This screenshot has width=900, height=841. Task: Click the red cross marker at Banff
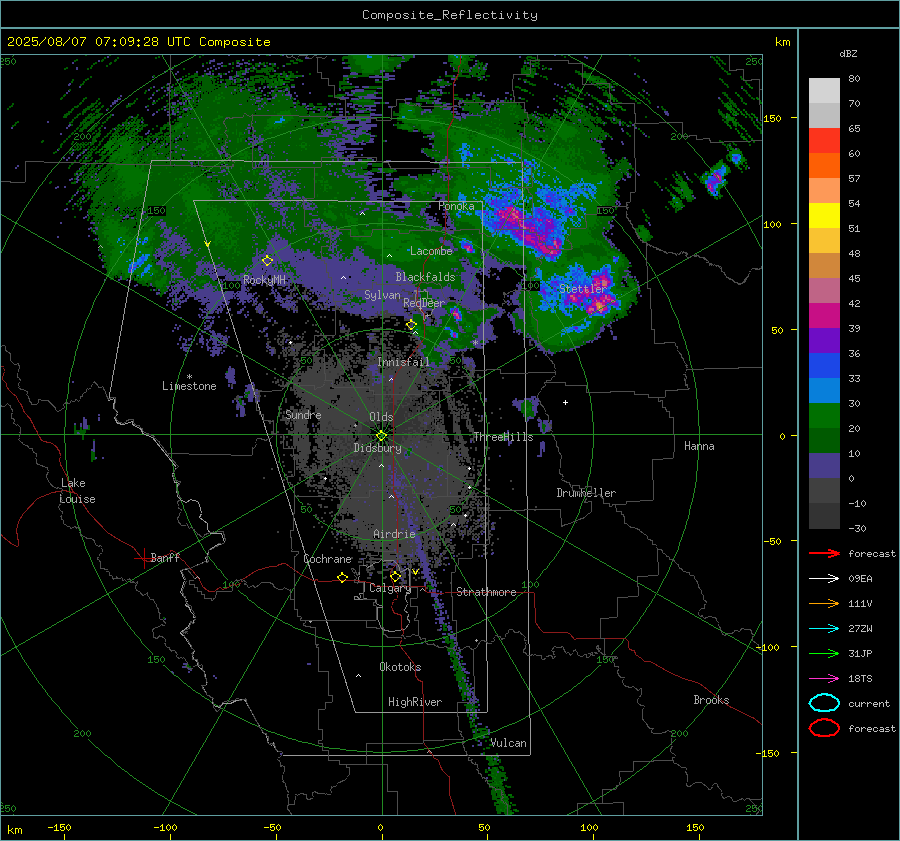(143, 558)
